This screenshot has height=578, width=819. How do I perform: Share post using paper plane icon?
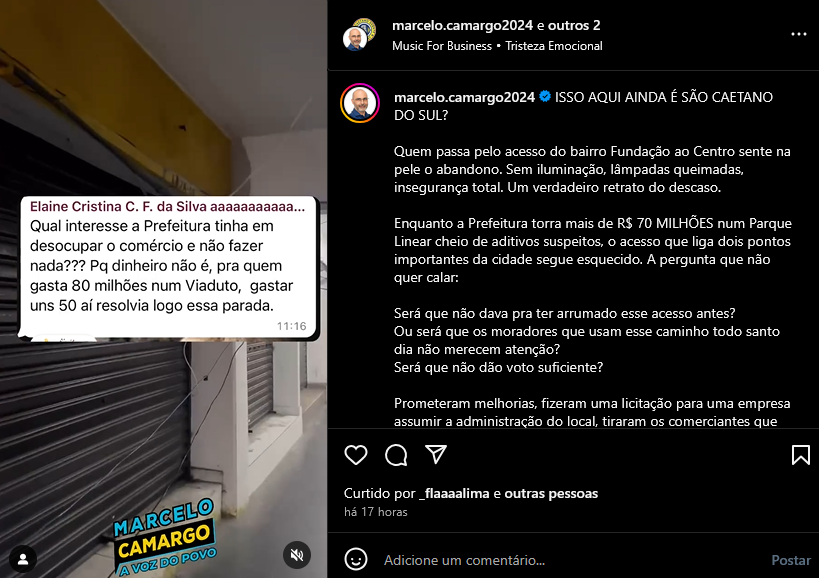coord(436,454)
